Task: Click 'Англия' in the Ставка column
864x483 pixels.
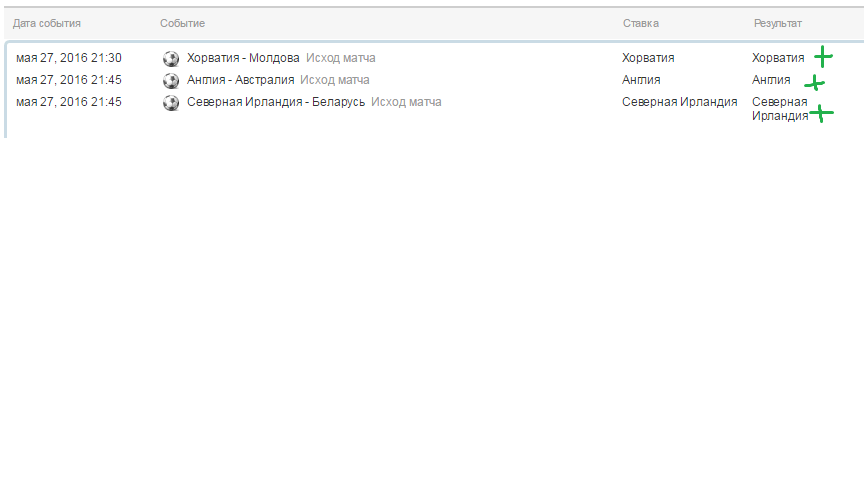Action: click(x=641, y=80)
